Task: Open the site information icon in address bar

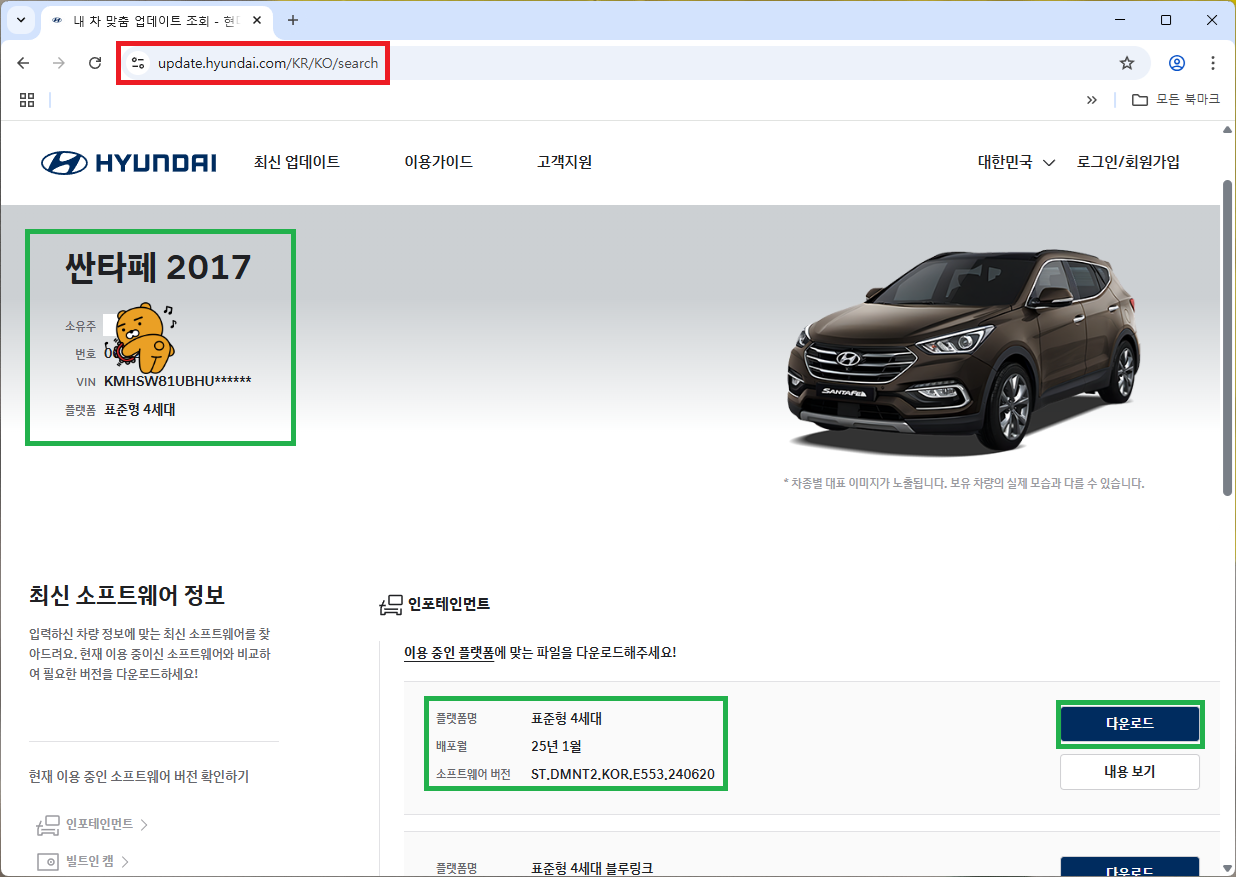Action: coord(138,63)
